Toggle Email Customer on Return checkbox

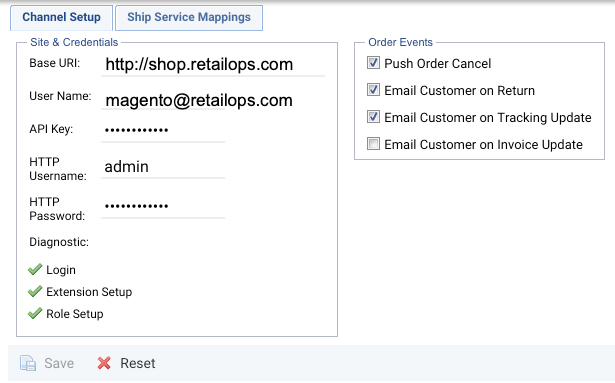tap(373, 90)
